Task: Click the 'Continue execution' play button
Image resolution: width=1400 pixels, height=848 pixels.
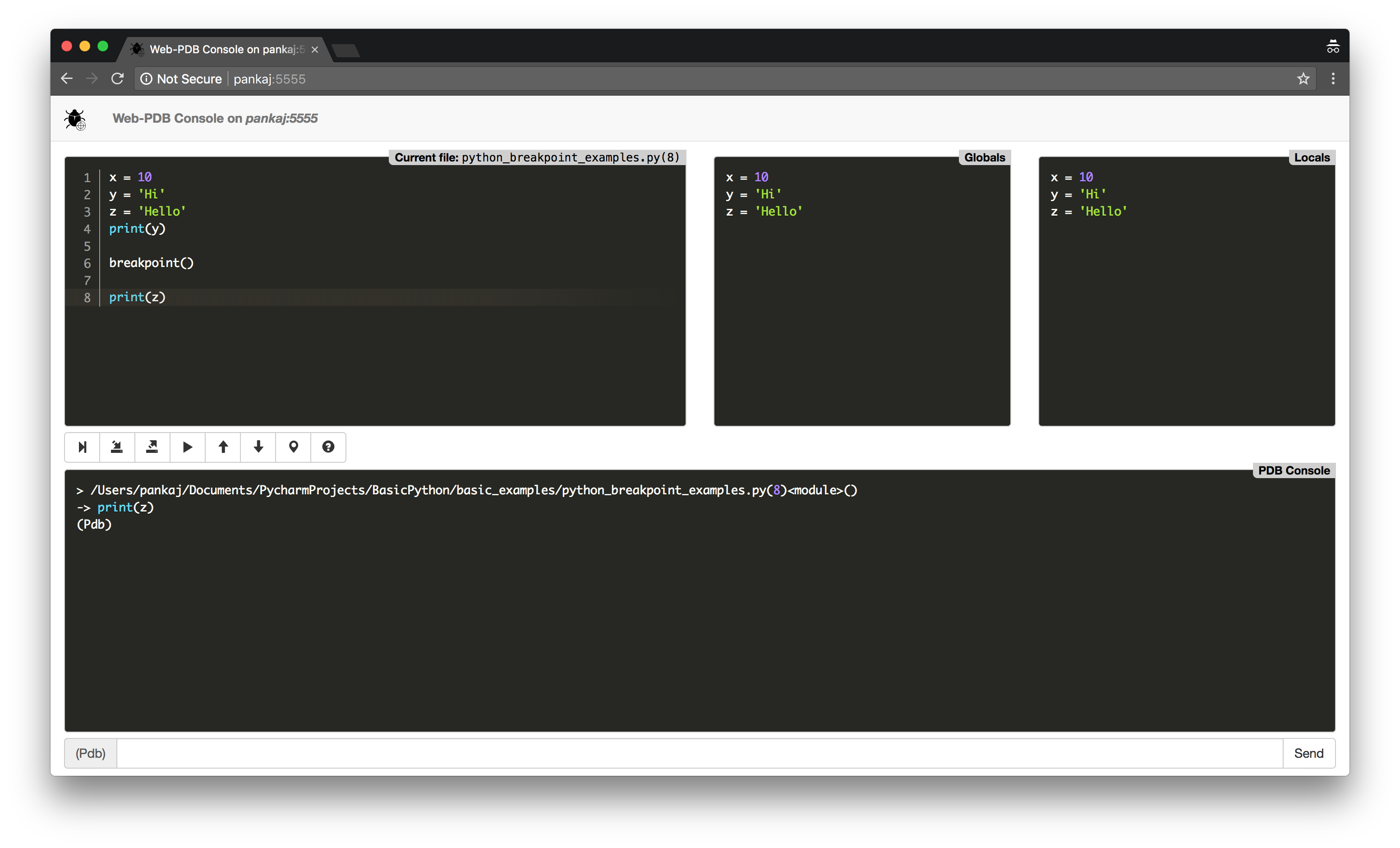Action: pyautogui.click(x=187, y=447)
